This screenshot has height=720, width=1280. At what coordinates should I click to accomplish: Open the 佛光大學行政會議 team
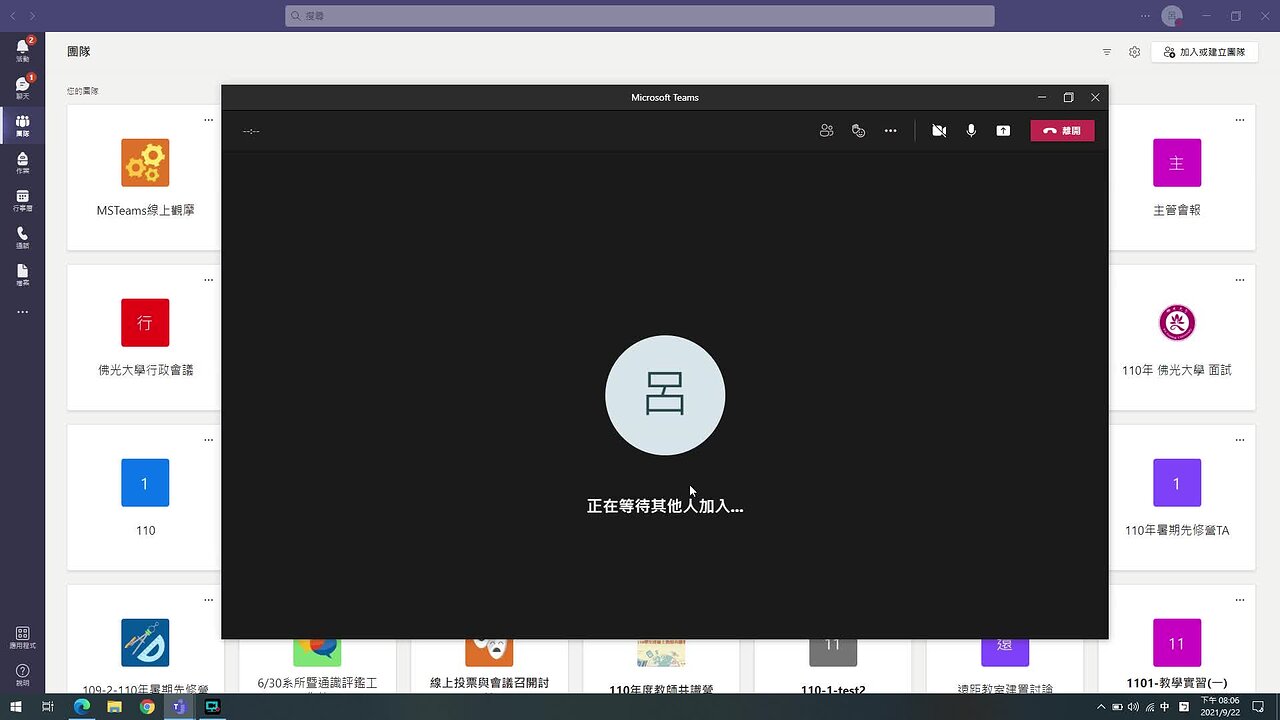[x=145, y=338]
